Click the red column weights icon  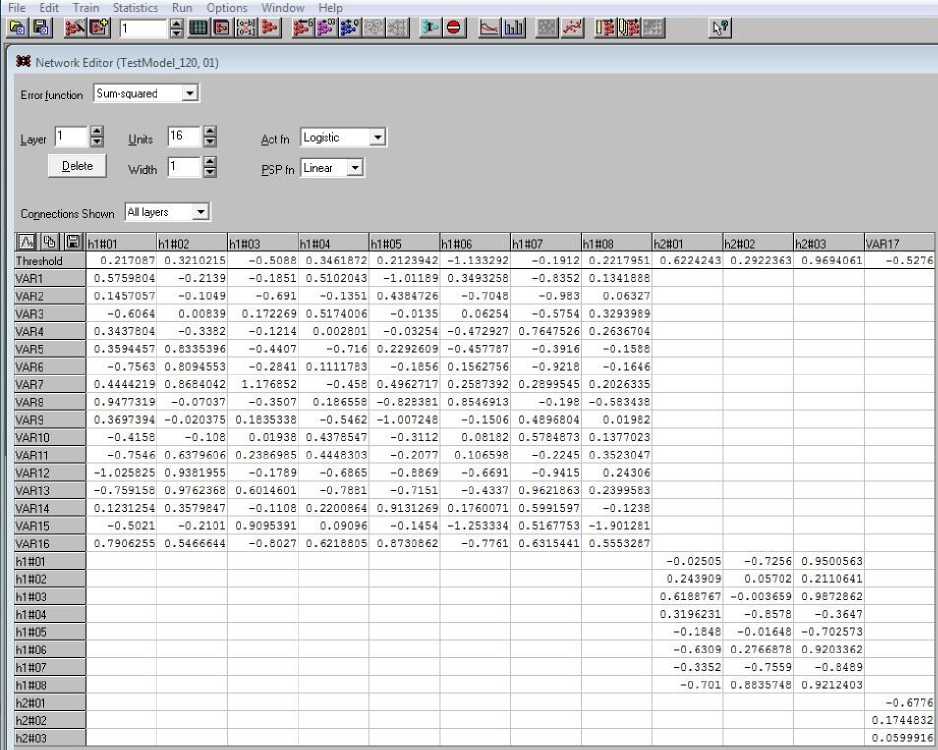tap(605, 28)
